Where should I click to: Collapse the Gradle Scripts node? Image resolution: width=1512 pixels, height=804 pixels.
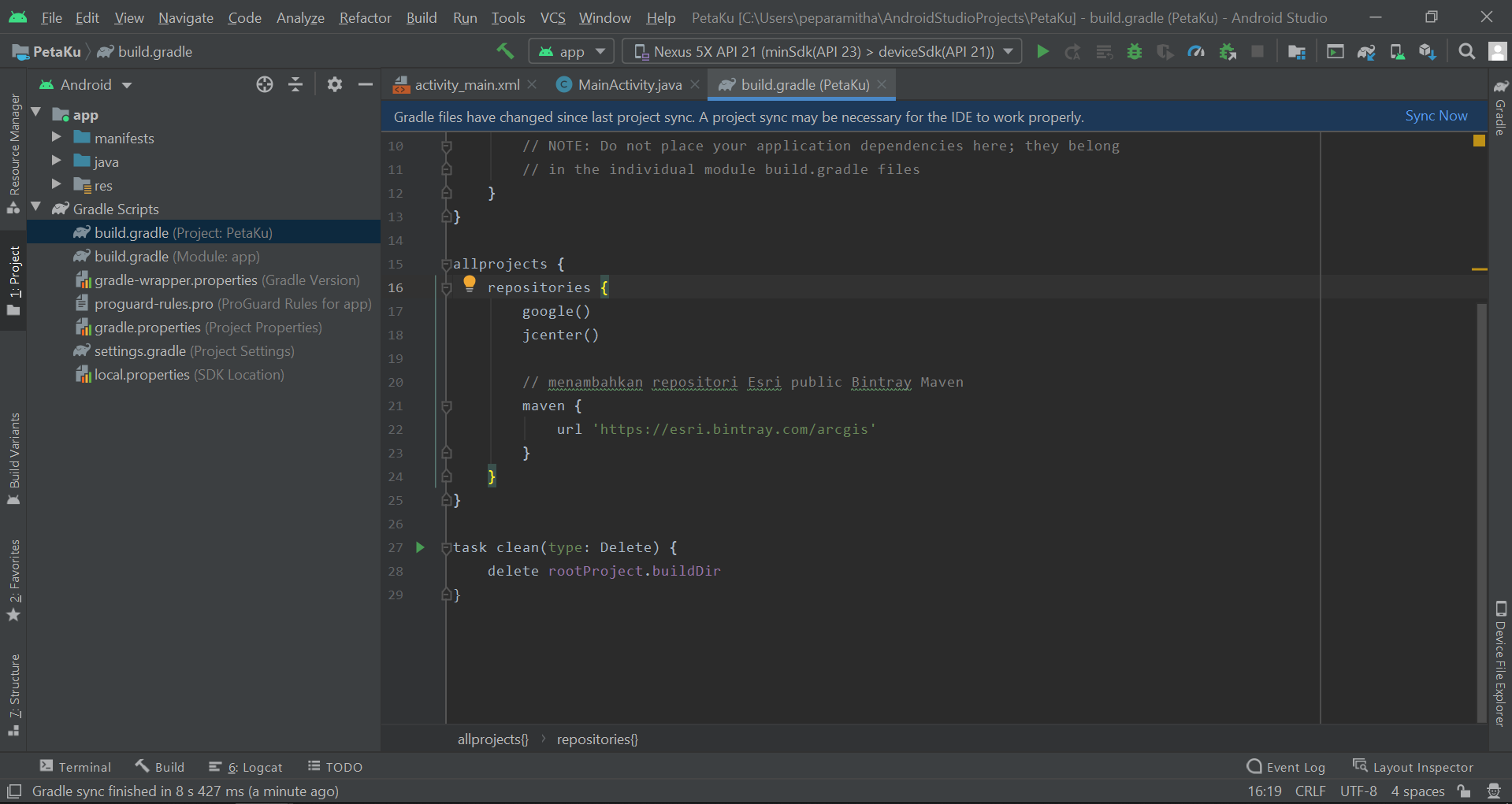36,208
